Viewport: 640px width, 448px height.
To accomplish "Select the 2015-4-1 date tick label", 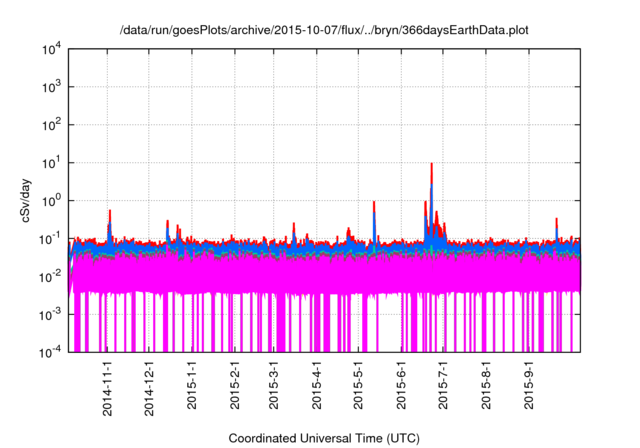I will [316, 387].
